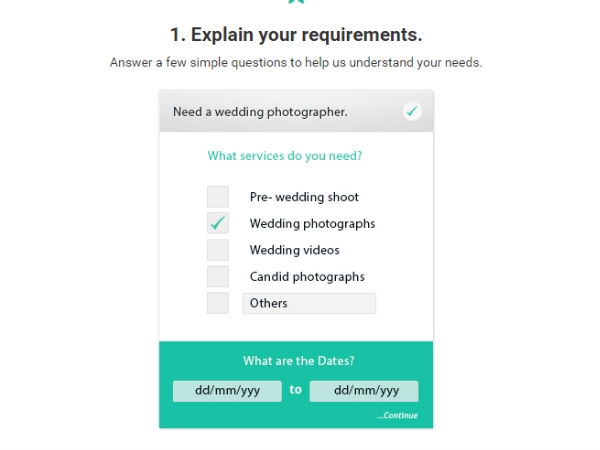This screenshot has width=600, height=450.
Task: Tick the Wedding videos checkbox
Action: point(218,250)
